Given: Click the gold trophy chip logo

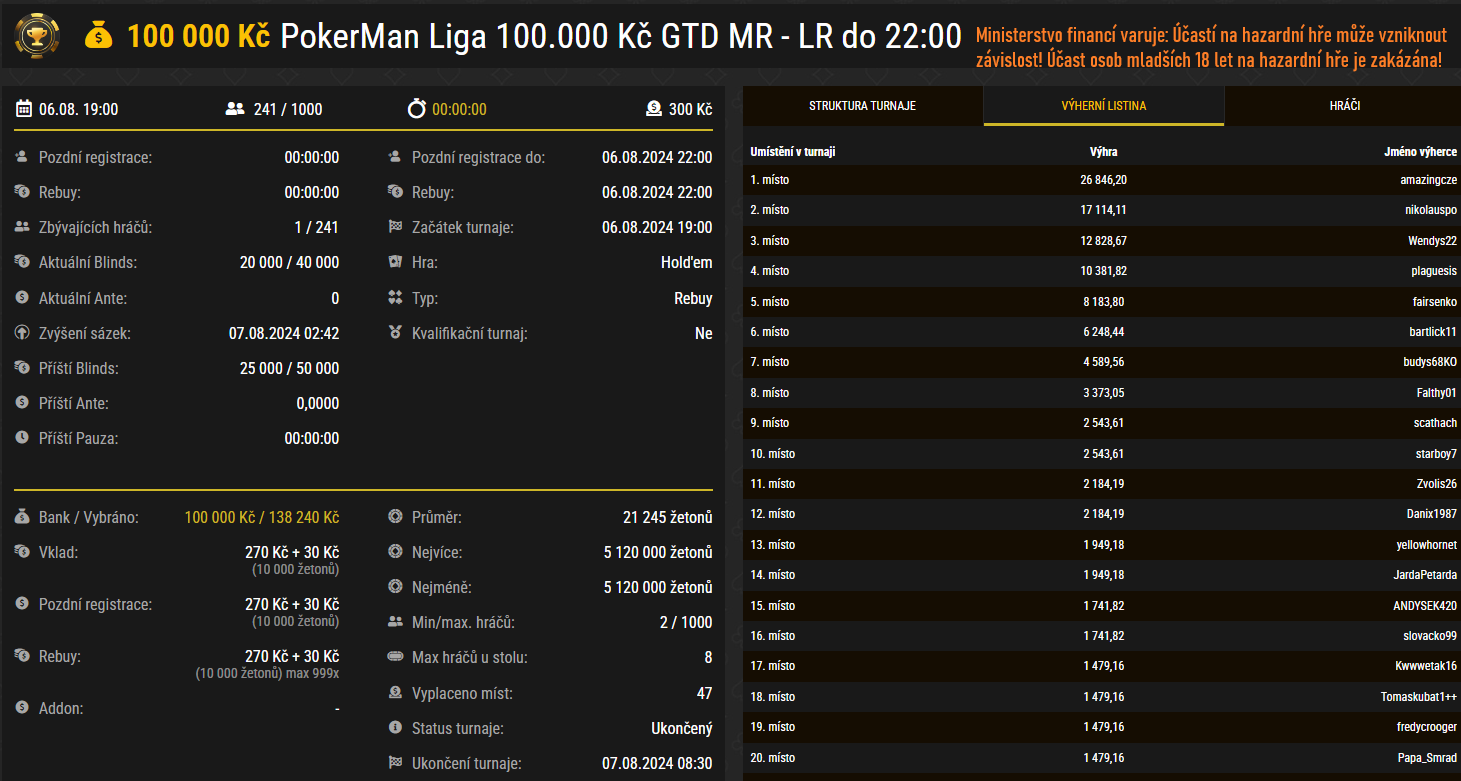Looking at the screenshot, I should [37, 36].
